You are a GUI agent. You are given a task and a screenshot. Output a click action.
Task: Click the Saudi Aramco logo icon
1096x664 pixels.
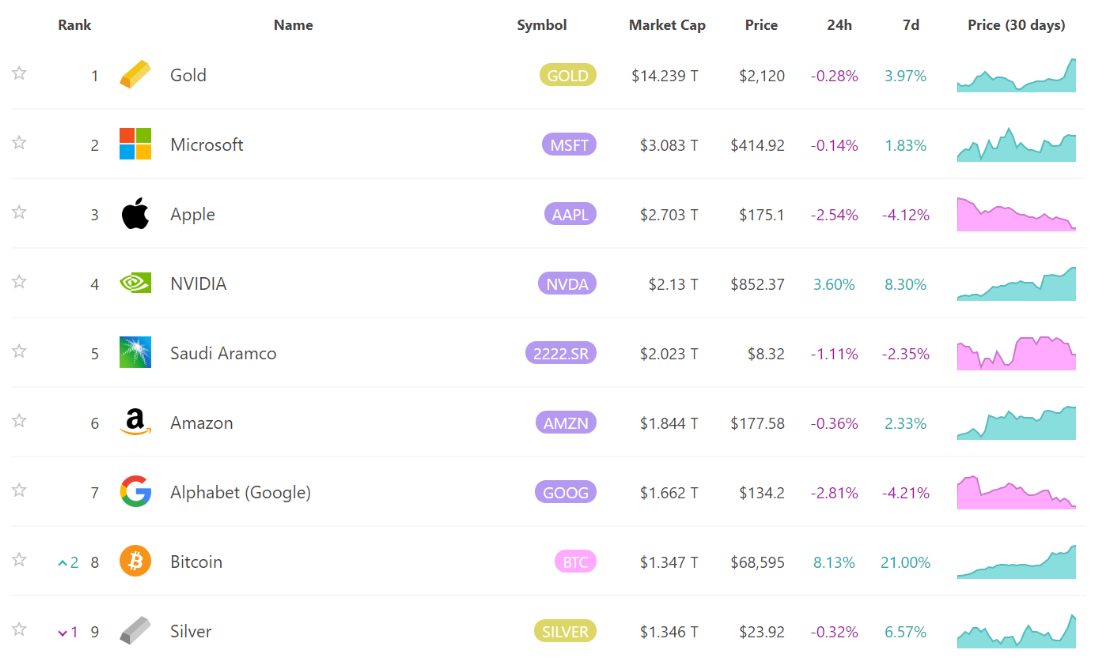pyautogui.click(x=135, y=352)
